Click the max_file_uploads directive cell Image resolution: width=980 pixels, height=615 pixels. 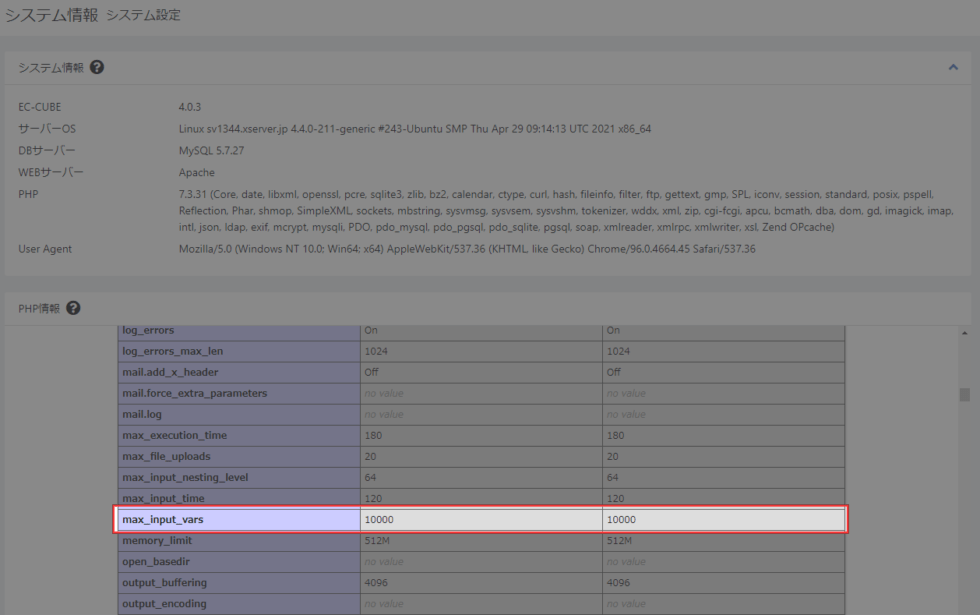coord(166,457)
